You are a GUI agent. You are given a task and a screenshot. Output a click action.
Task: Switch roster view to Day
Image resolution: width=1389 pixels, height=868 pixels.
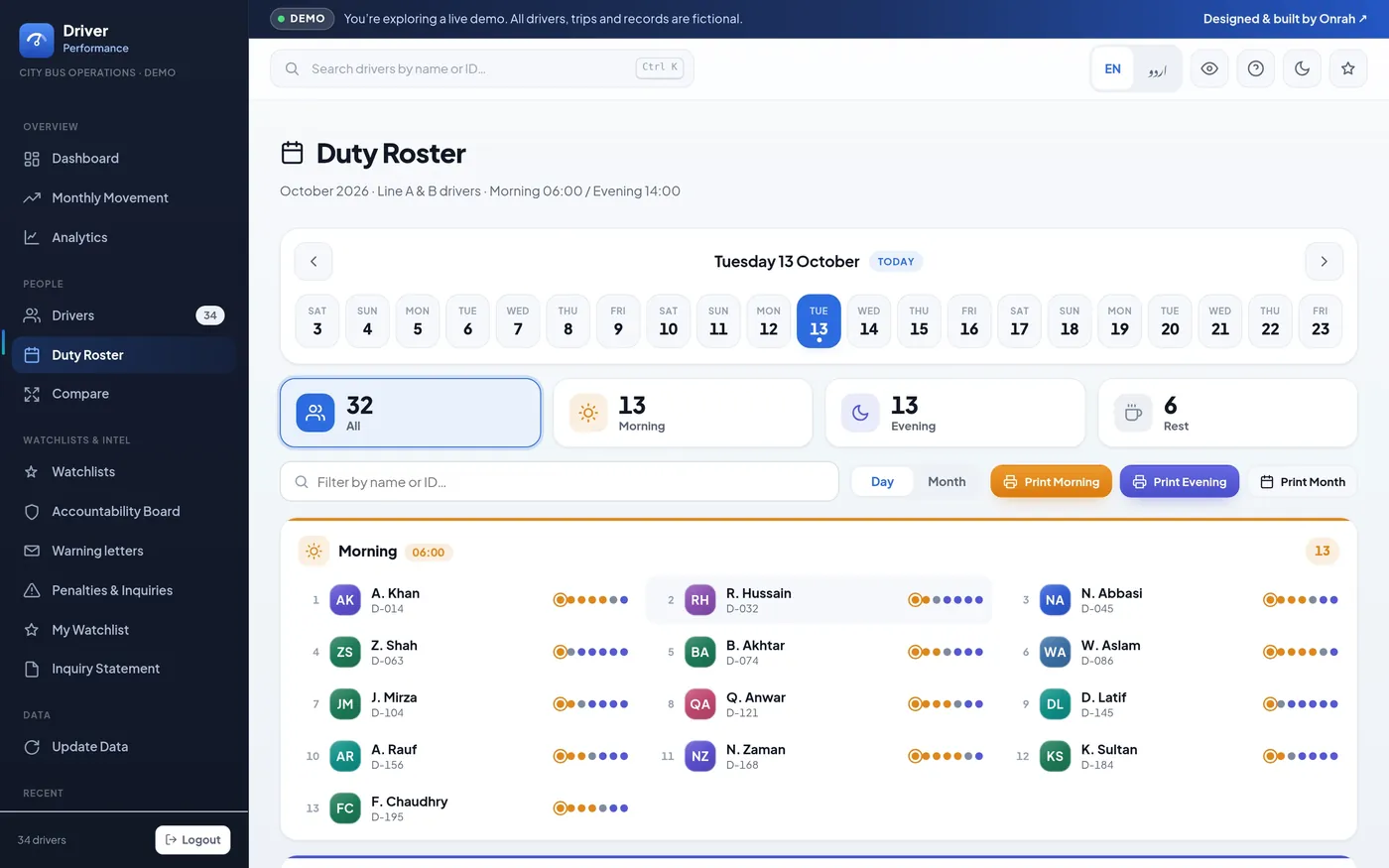(883, 482)
